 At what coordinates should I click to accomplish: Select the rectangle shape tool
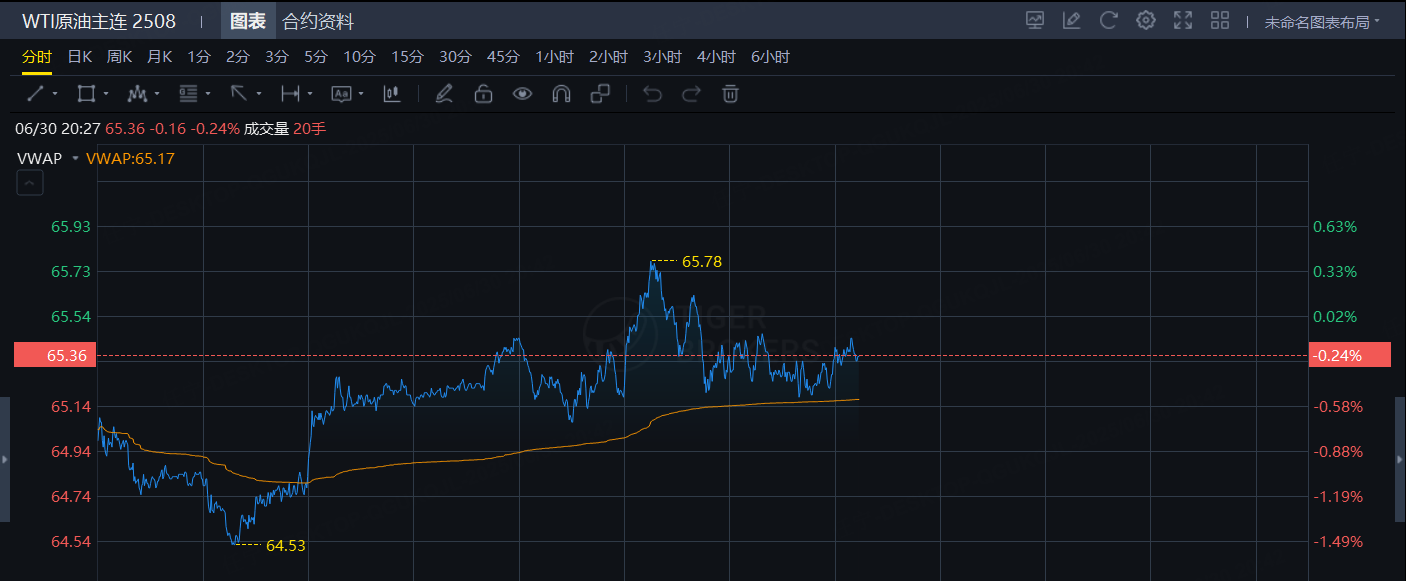(x=86, y=94)
